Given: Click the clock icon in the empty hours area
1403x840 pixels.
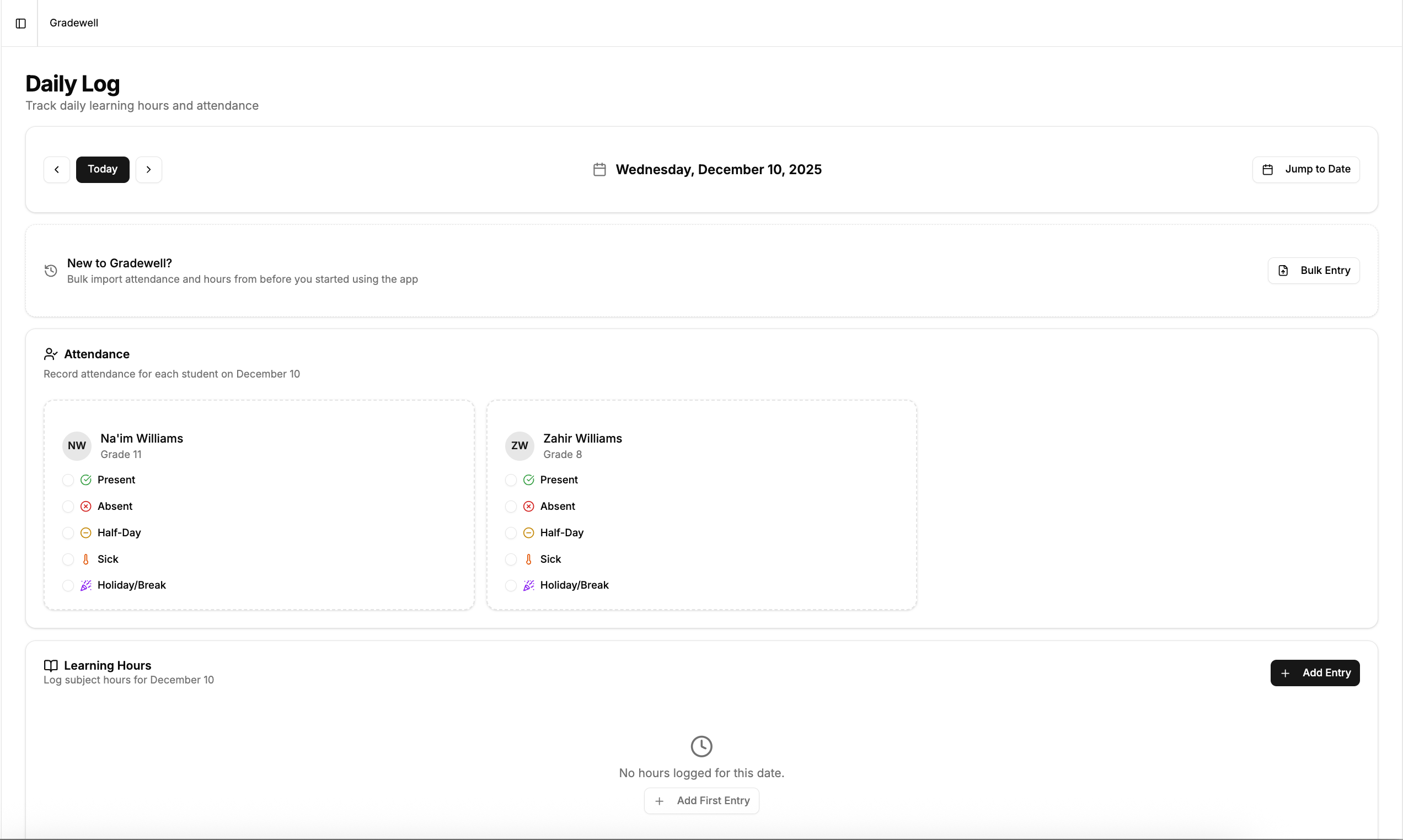Looking at the screenshot, I should 701,746.
